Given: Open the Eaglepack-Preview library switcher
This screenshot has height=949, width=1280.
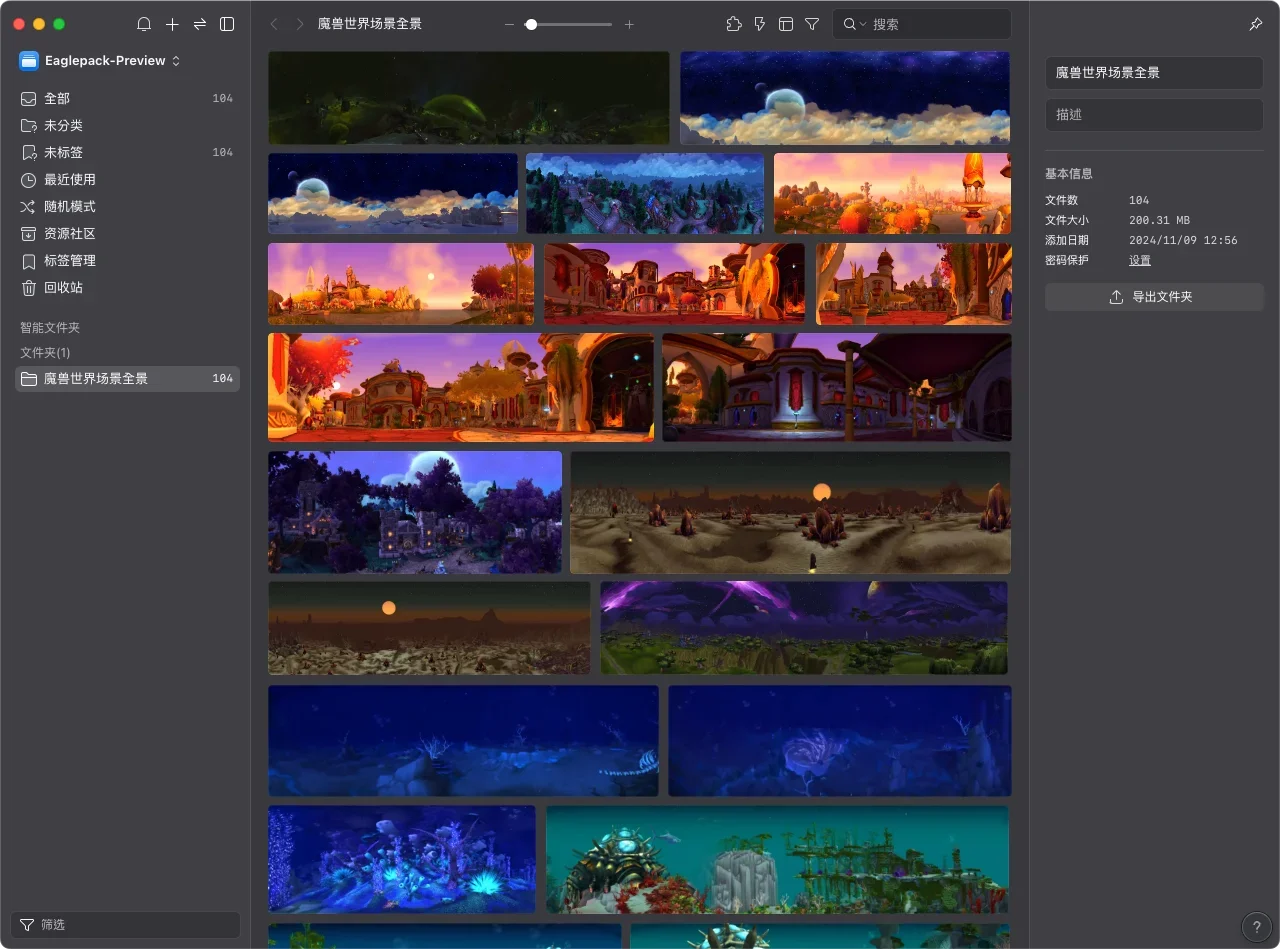Looking at the screenshot, I should coord(100,61).
